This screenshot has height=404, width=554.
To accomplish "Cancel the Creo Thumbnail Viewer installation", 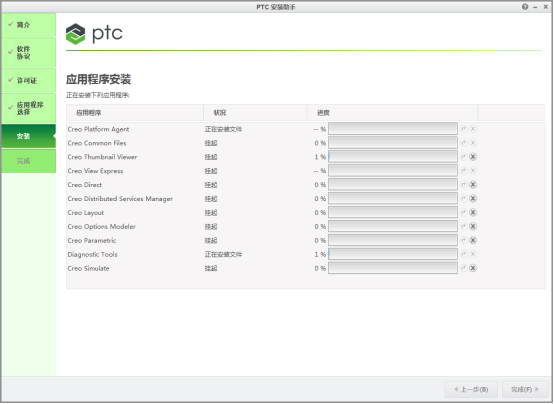I will [473, 157].
